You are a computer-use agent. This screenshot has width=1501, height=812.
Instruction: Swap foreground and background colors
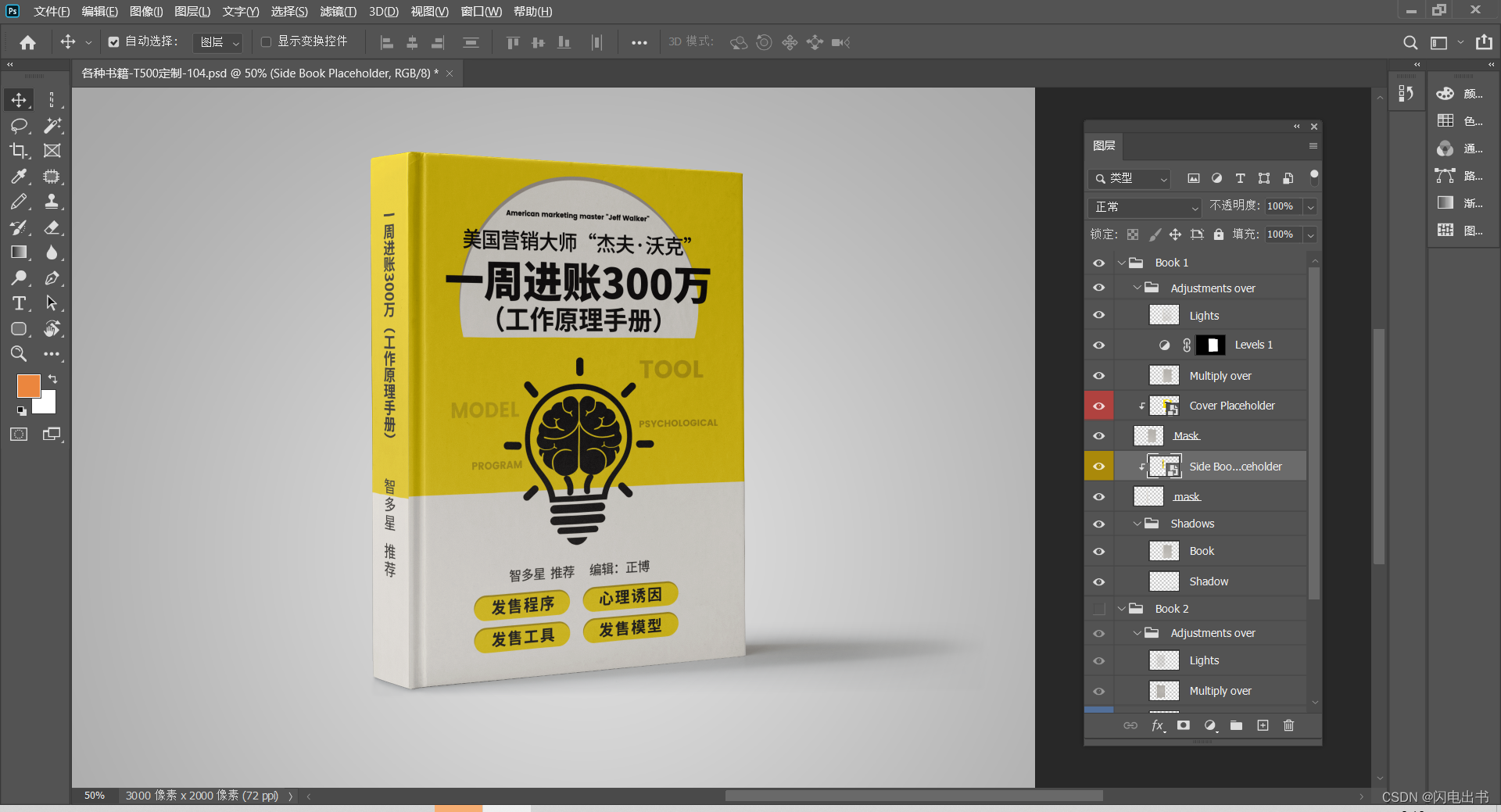[x=53, y=379]
